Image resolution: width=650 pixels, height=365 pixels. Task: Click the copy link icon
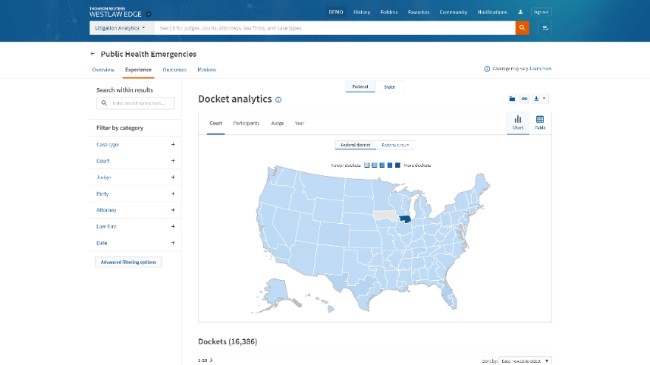pyautogui.click(x=524, y=99)
